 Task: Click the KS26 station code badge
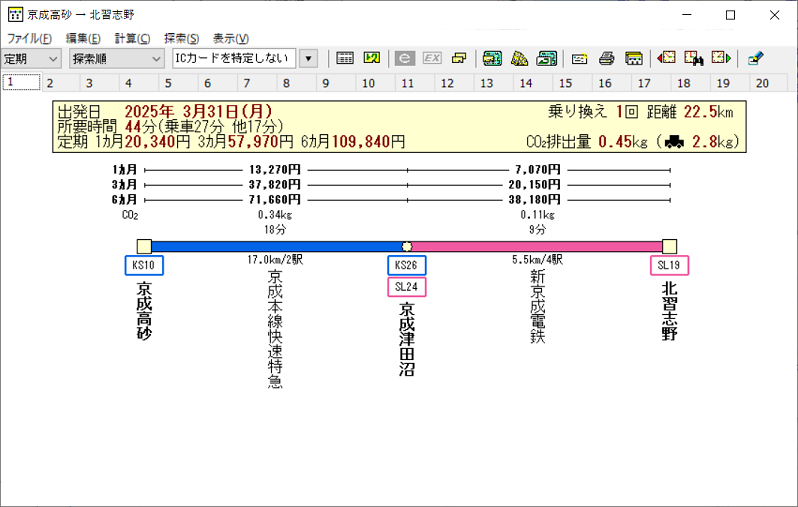pos(407,265)
